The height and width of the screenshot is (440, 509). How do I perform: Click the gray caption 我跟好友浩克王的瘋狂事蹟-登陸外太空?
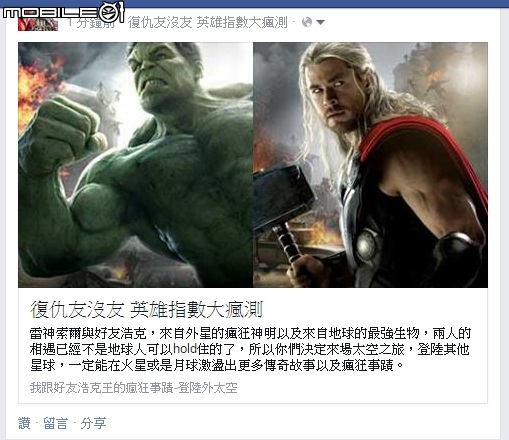[134, 388]
